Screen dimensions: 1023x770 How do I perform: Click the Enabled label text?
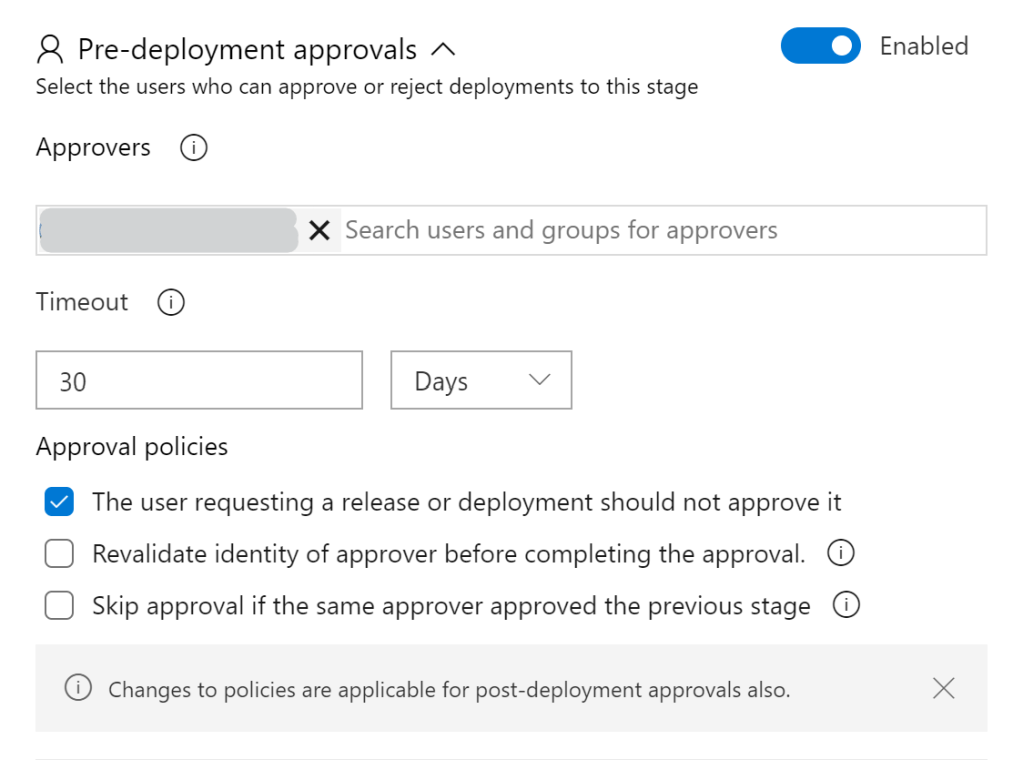pyautogui.click(x=923, y=46)
